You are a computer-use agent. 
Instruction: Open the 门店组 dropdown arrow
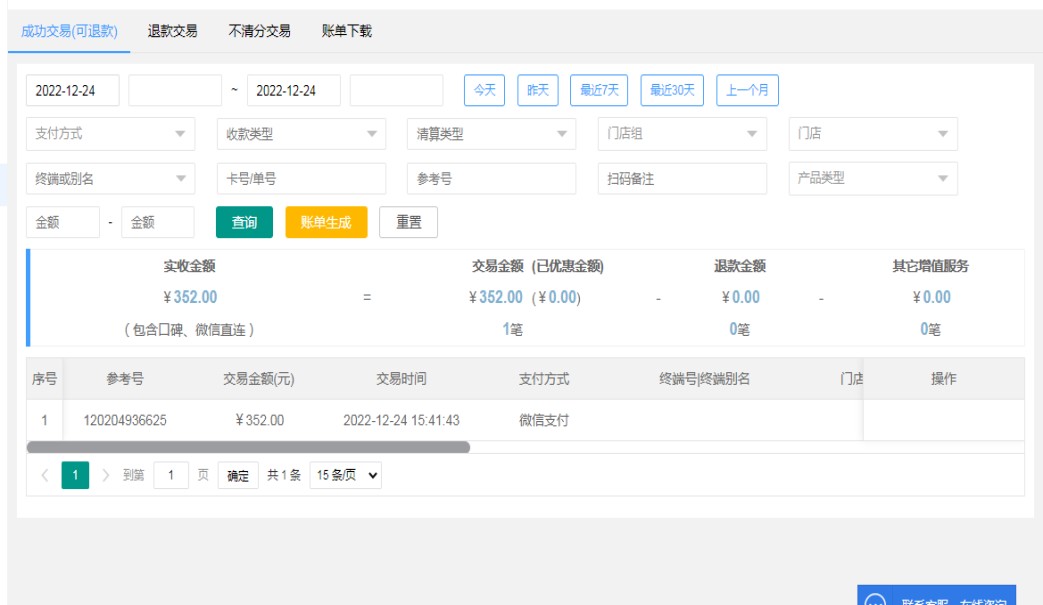[x=752, y=134]
